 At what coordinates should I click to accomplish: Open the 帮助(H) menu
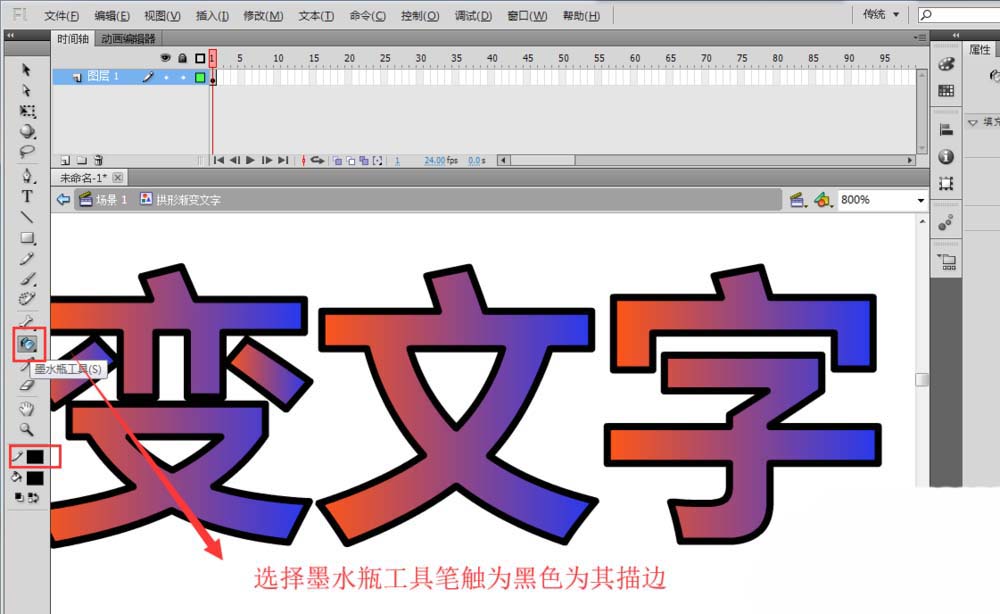coord(581,15)
